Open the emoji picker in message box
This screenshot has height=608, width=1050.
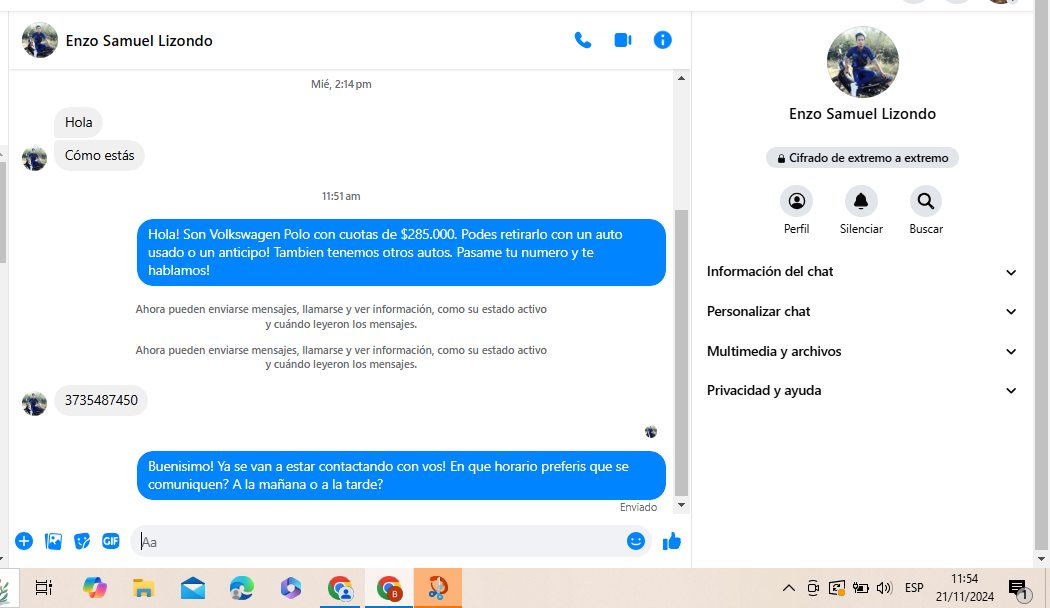635,541
